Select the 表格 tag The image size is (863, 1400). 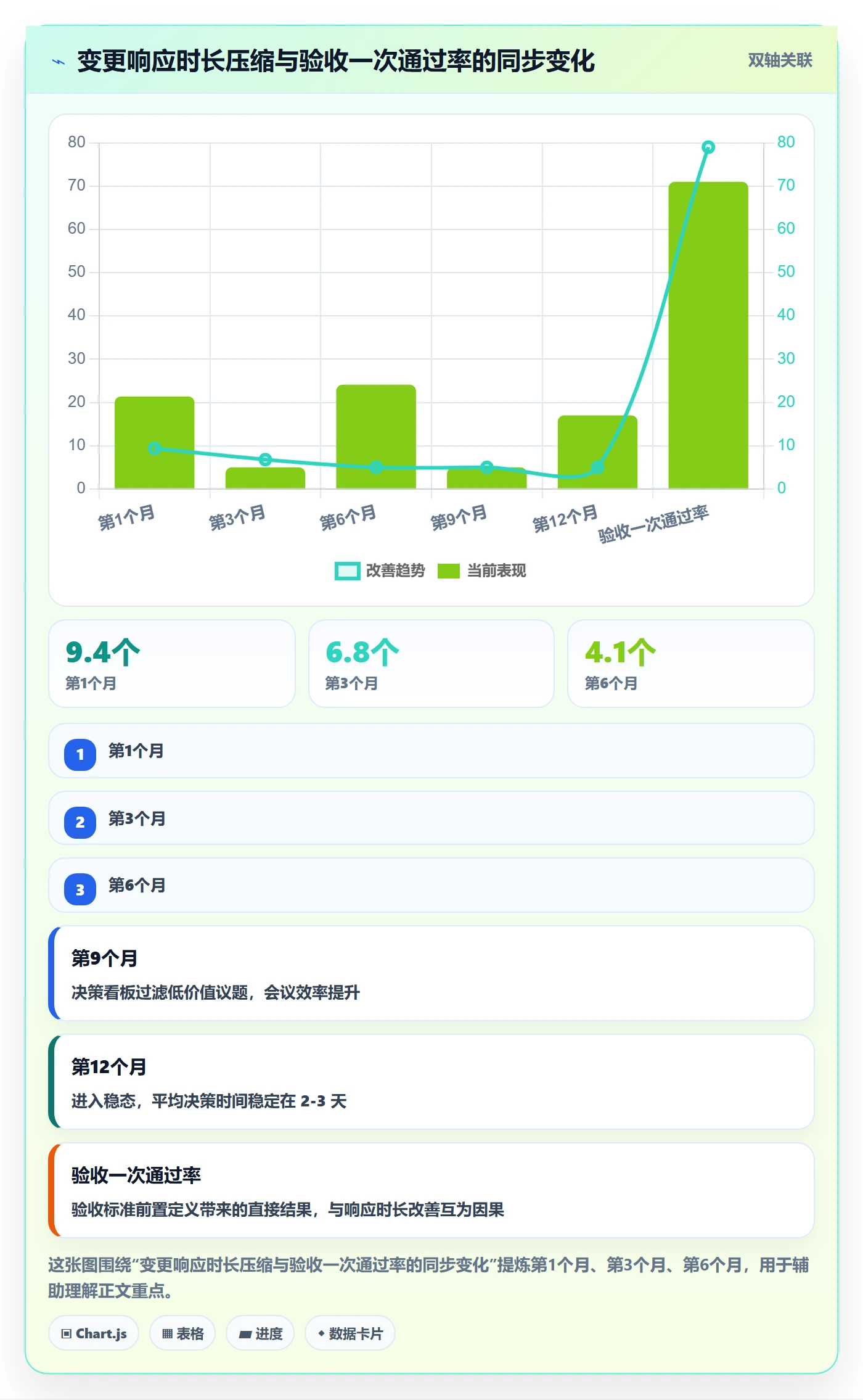point(182,1333)
